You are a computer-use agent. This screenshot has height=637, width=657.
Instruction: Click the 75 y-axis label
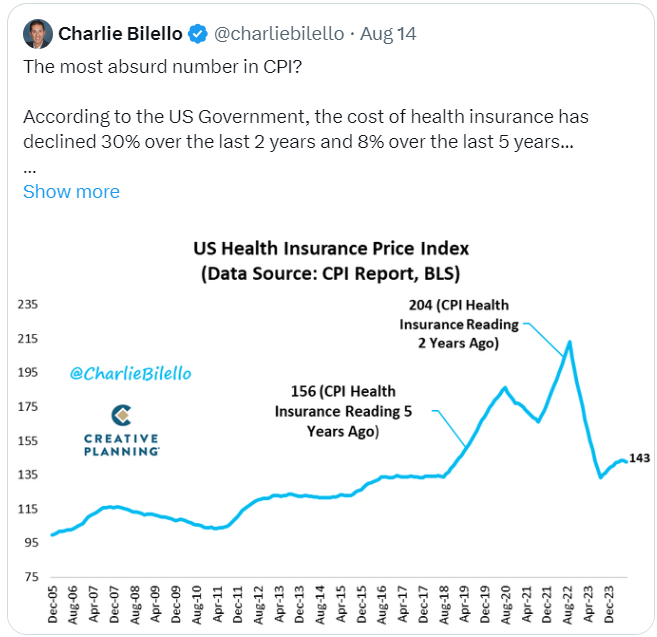tap(31, 577)
